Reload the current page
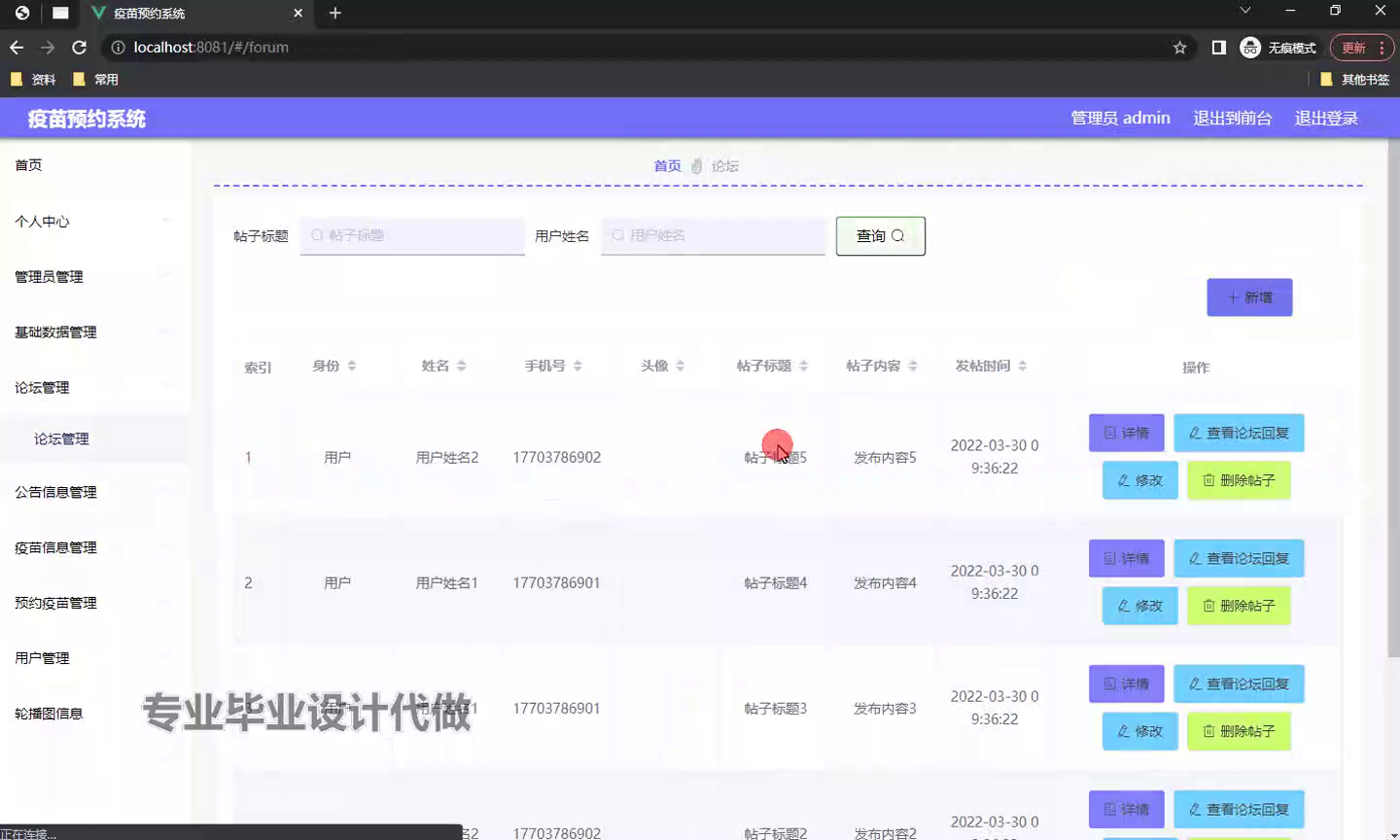This screenshot has height=840, width=1400. 79,47
